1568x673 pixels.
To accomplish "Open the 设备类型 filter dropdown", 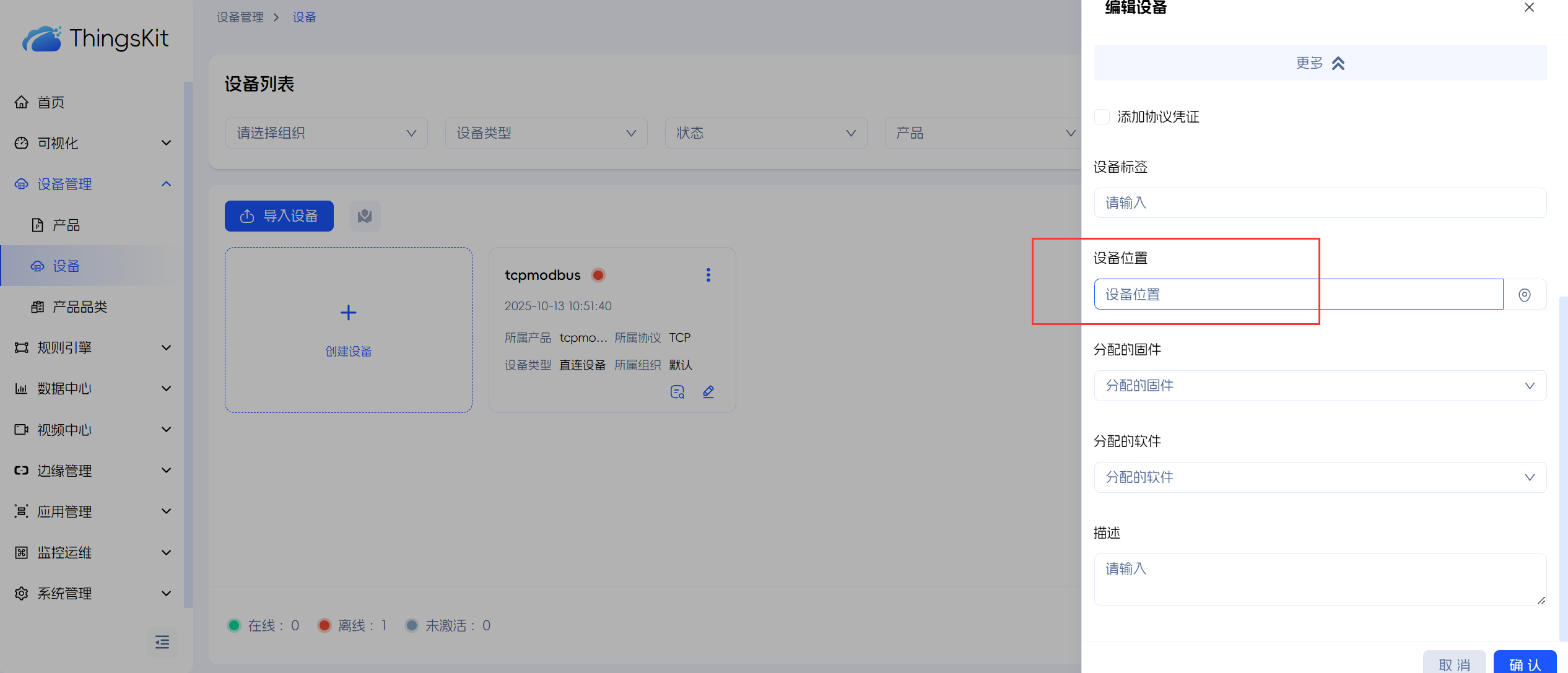I will pos(546,133).
